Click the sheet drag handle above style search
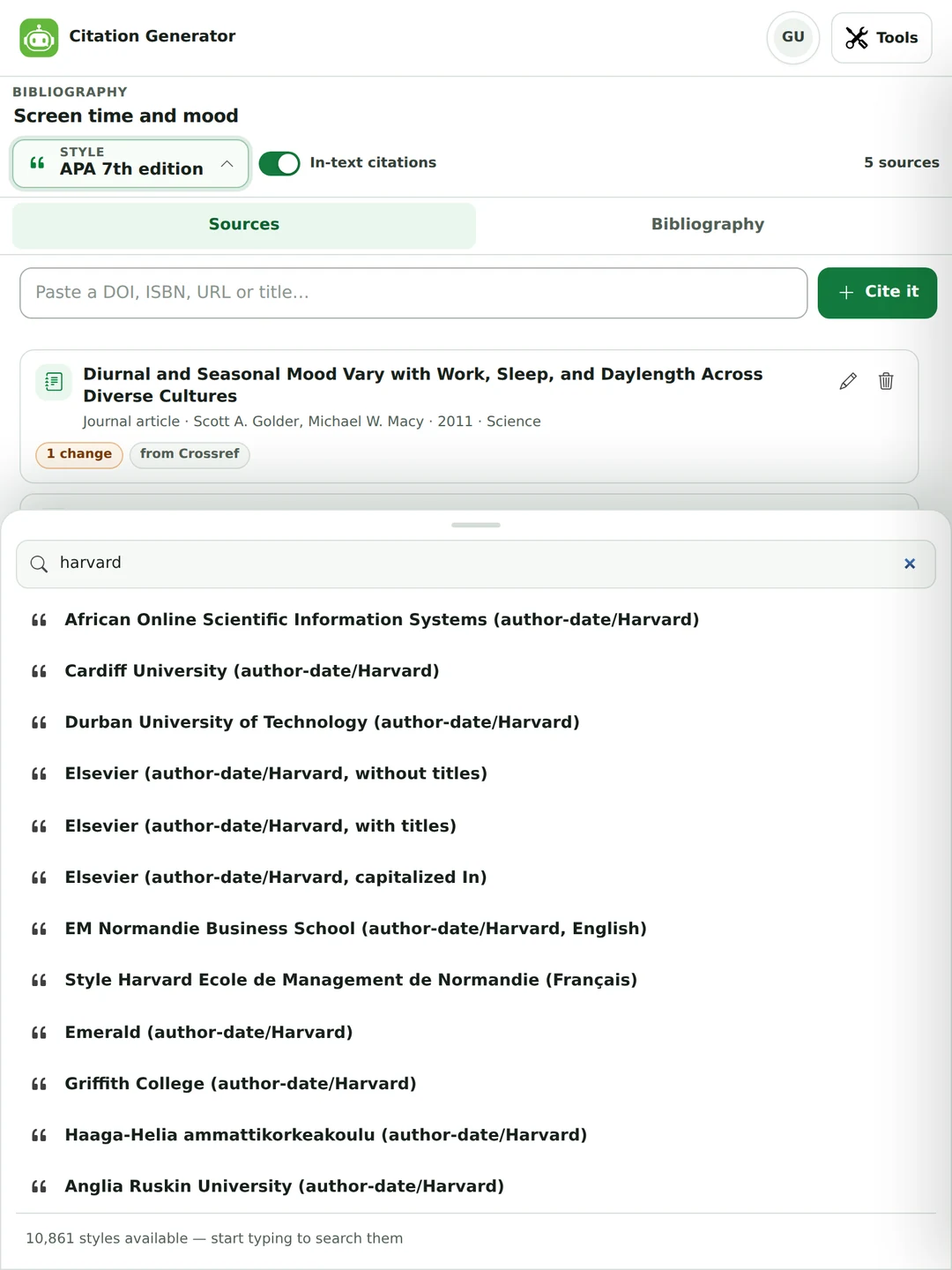Viewport: 952px width, 1270px height. [476, 525]
